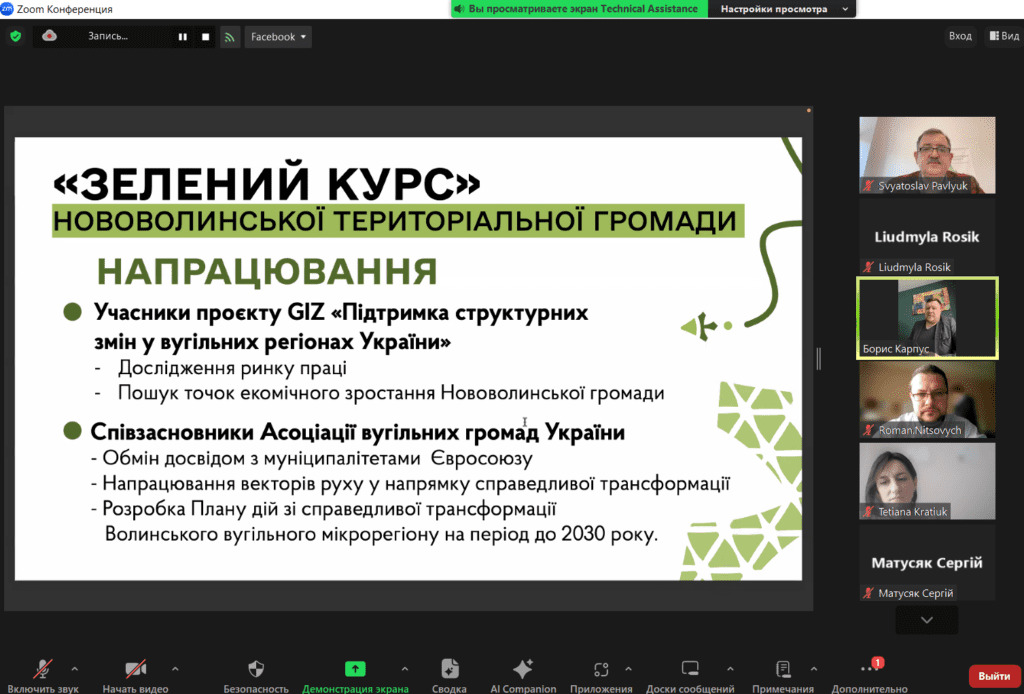This screenshot has width=1024, height=694.
Task: Open the Вид view menu
Action: (x=1003, y=37)
